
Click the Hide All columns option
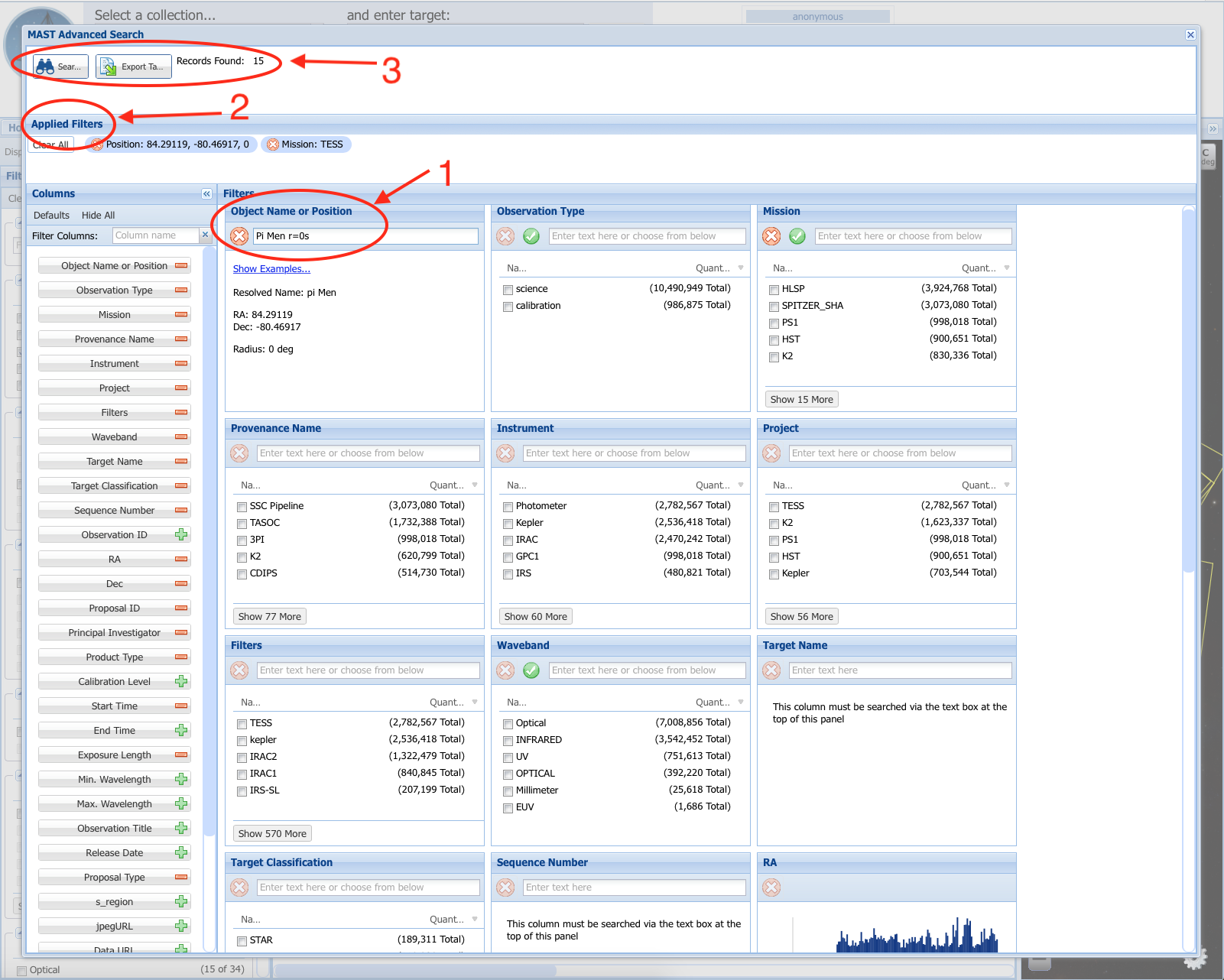click(98, 216)
